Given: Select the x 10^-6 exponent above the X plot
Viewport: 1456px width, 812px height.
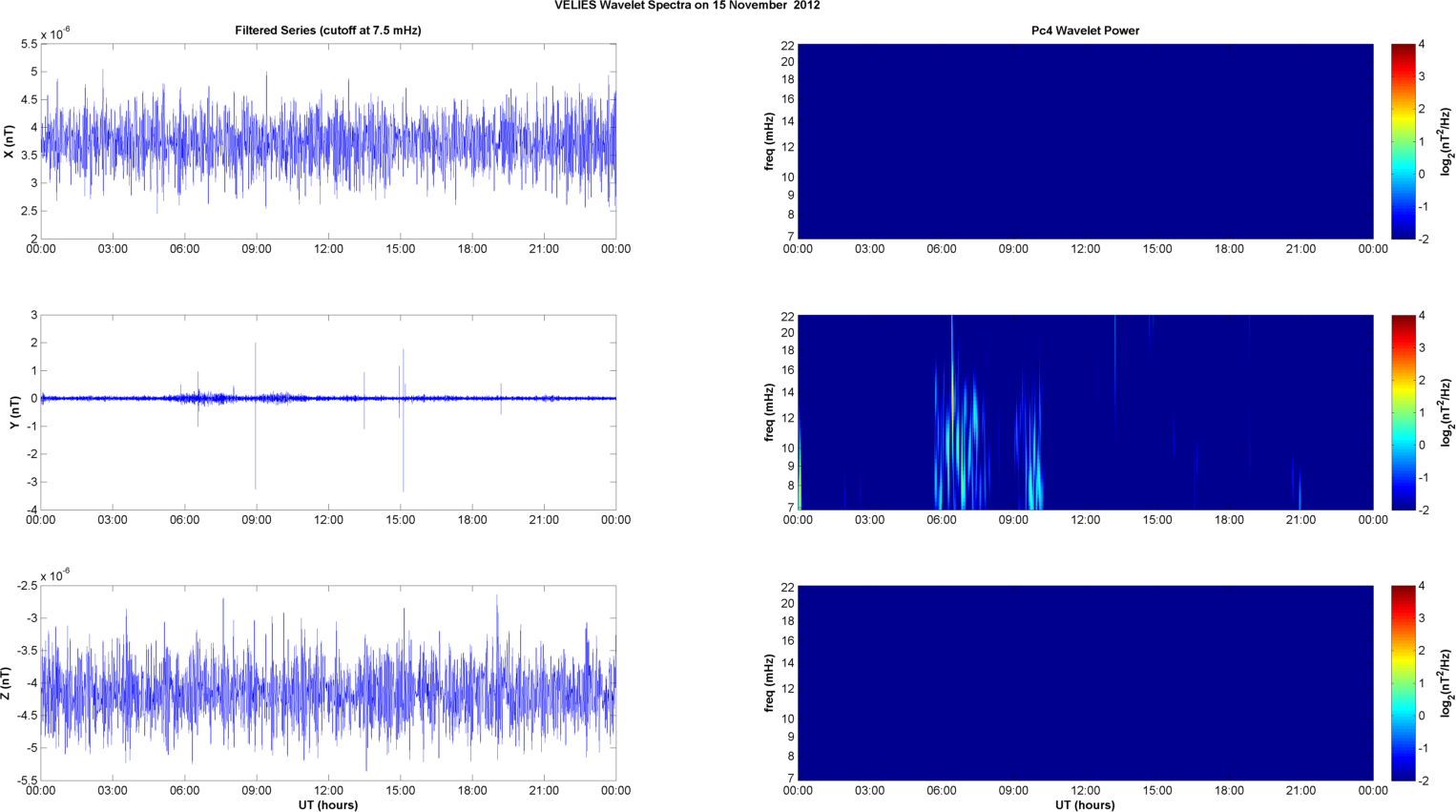Looking at the screenshot, I should point(55,33).
